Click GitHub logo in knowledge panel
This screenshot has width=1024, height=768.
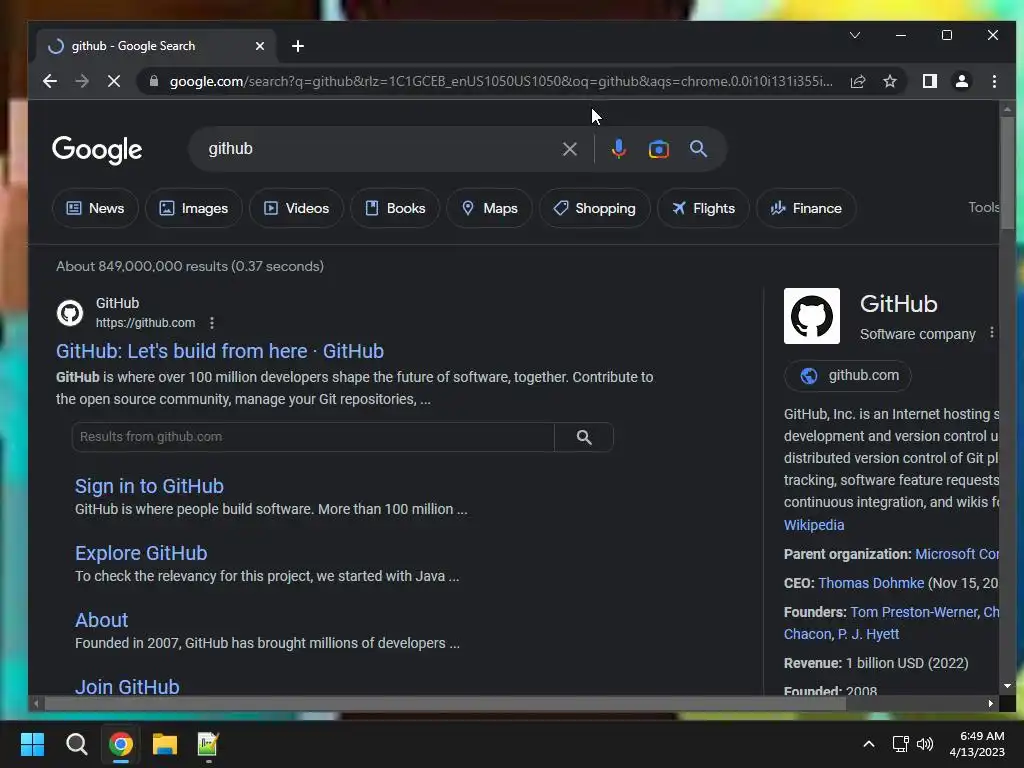click(812, 316)
